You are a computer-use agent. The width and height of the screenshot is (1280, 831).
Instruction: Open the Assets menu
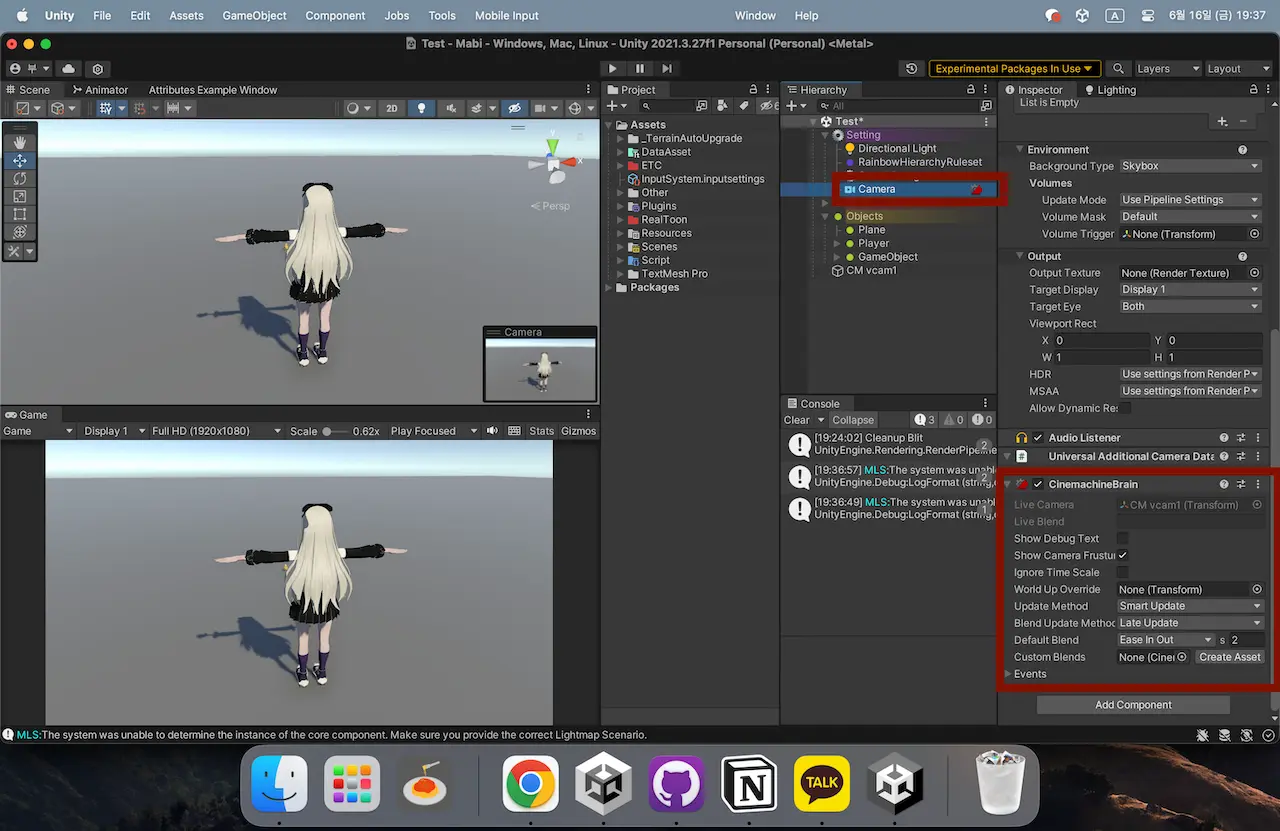pos(186,15)
